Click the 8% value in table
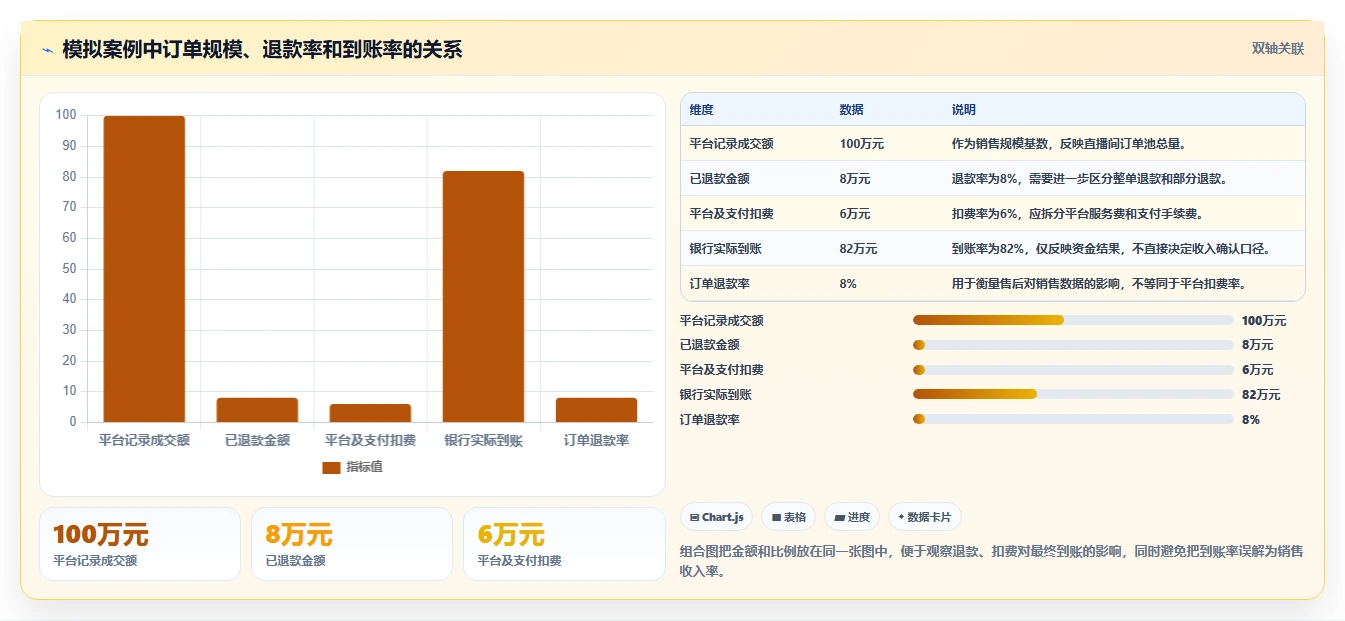The height and width of the screenshot is (621, 1345). point(848,284)
